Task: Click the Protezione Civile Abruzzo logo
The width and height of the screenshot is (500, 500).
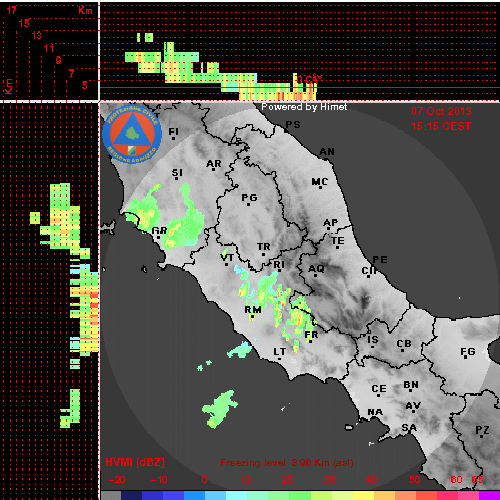Action: (x=132, y=134)
